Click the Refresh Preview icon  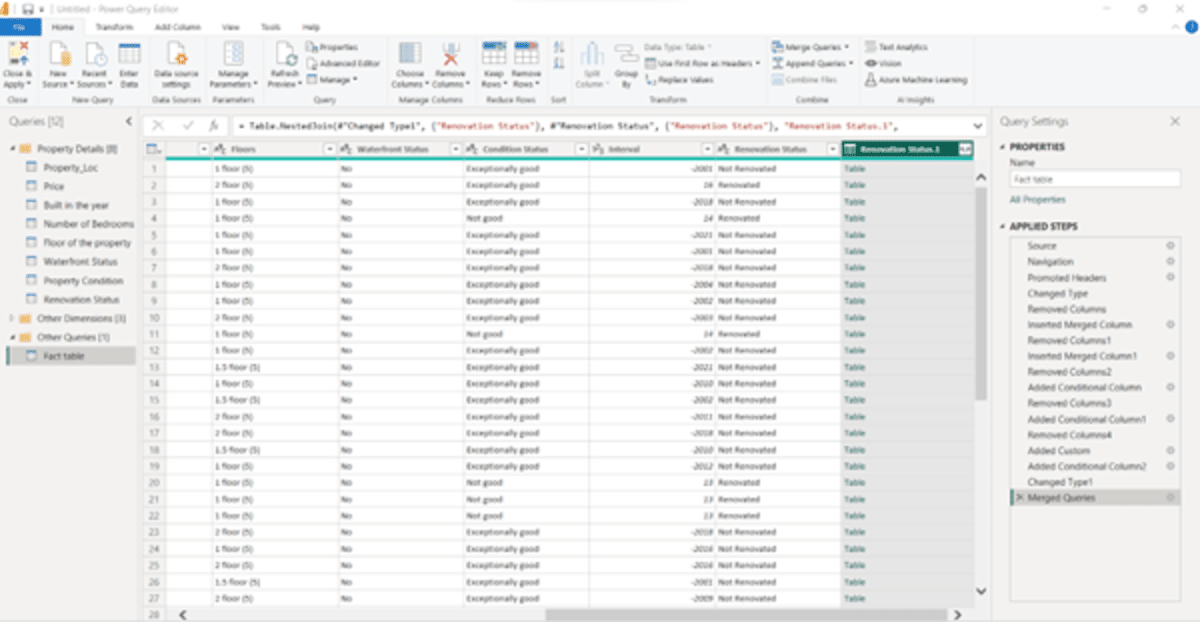point(285,55)
